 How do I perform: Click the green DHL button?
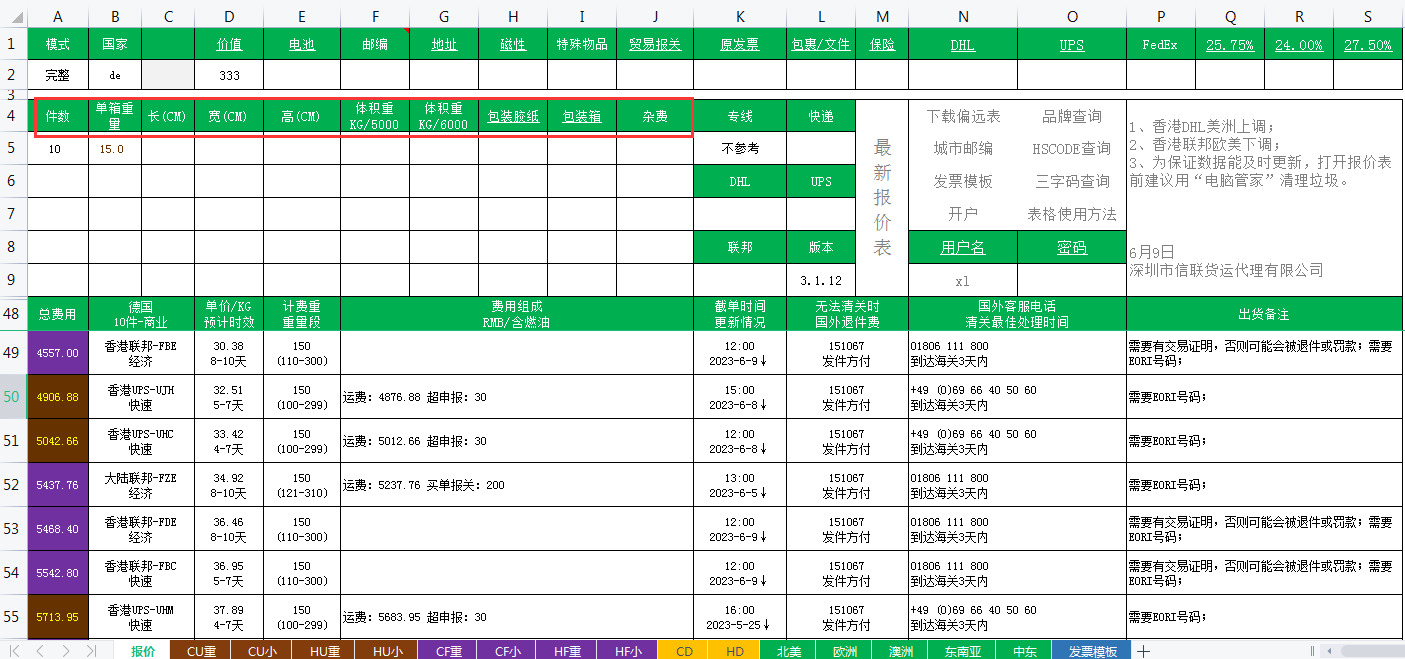point(739,182)
